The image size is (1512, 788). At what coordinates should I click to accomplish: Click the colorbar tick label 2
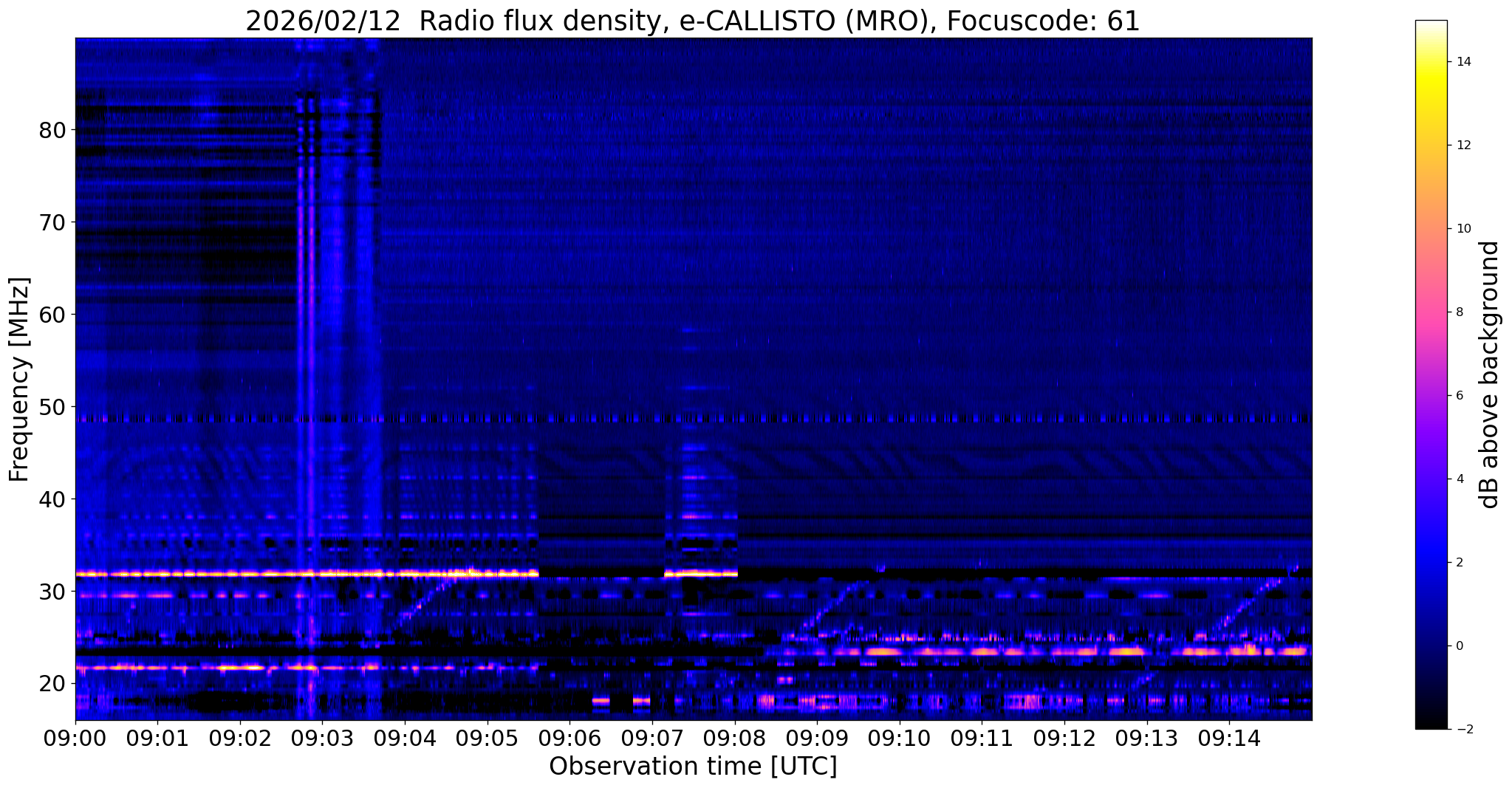[x=1459, y=563]
